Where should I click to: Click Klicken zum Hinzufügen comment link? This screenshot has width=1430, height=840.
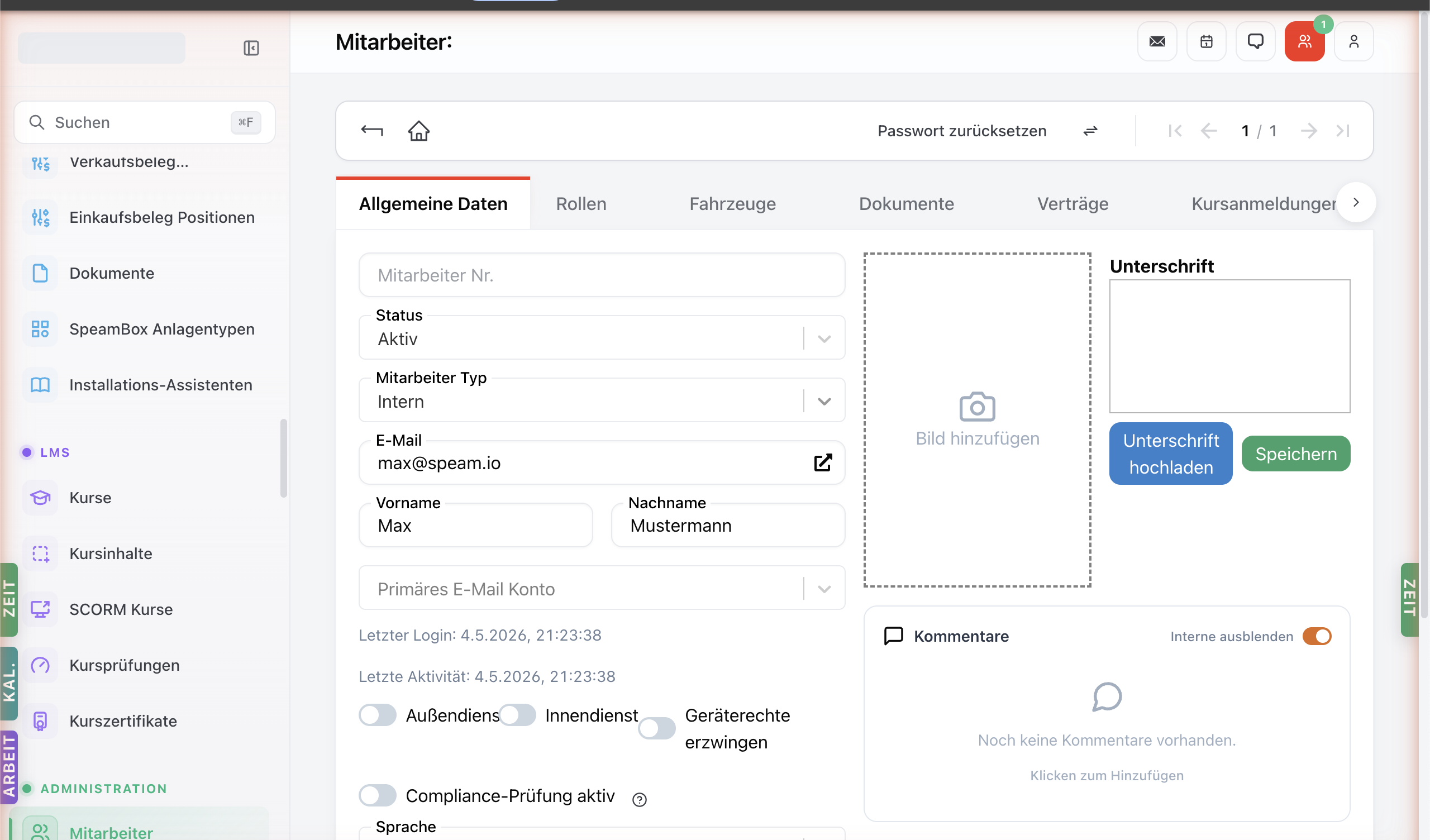pyautogui.click(x=1107, y=775)
